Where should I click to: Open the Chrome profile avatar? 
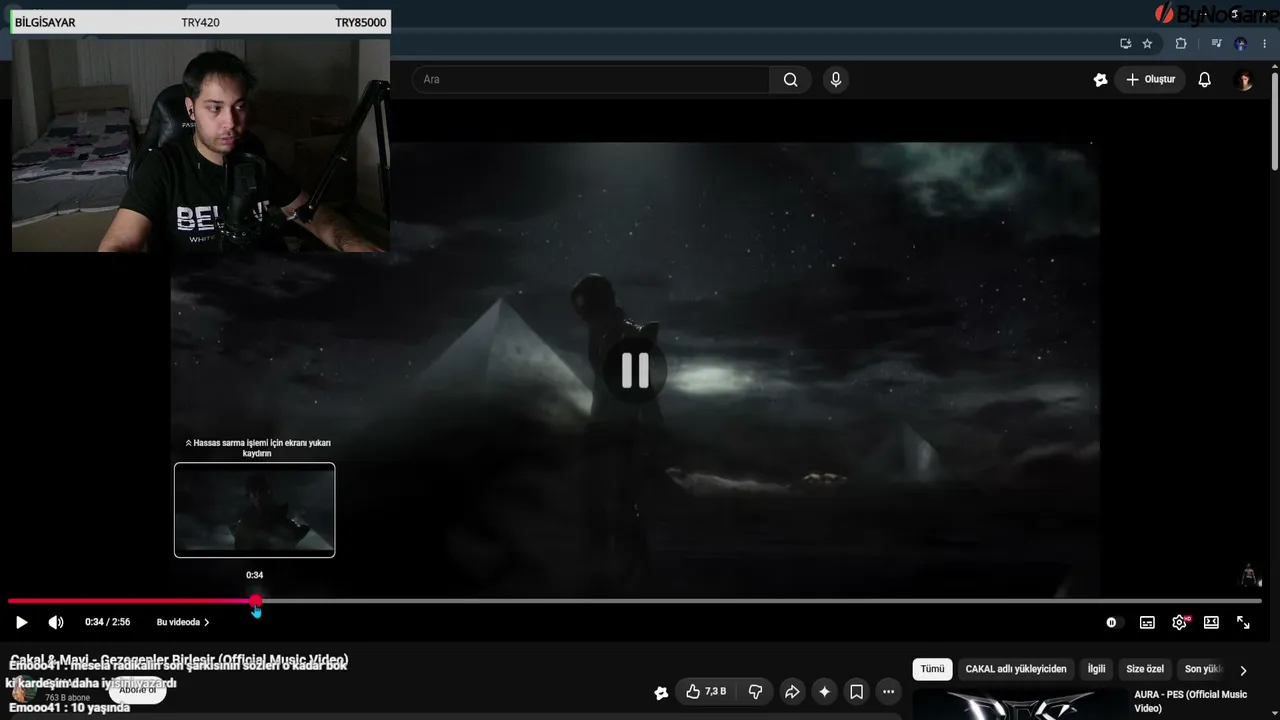pos(1241,44)
